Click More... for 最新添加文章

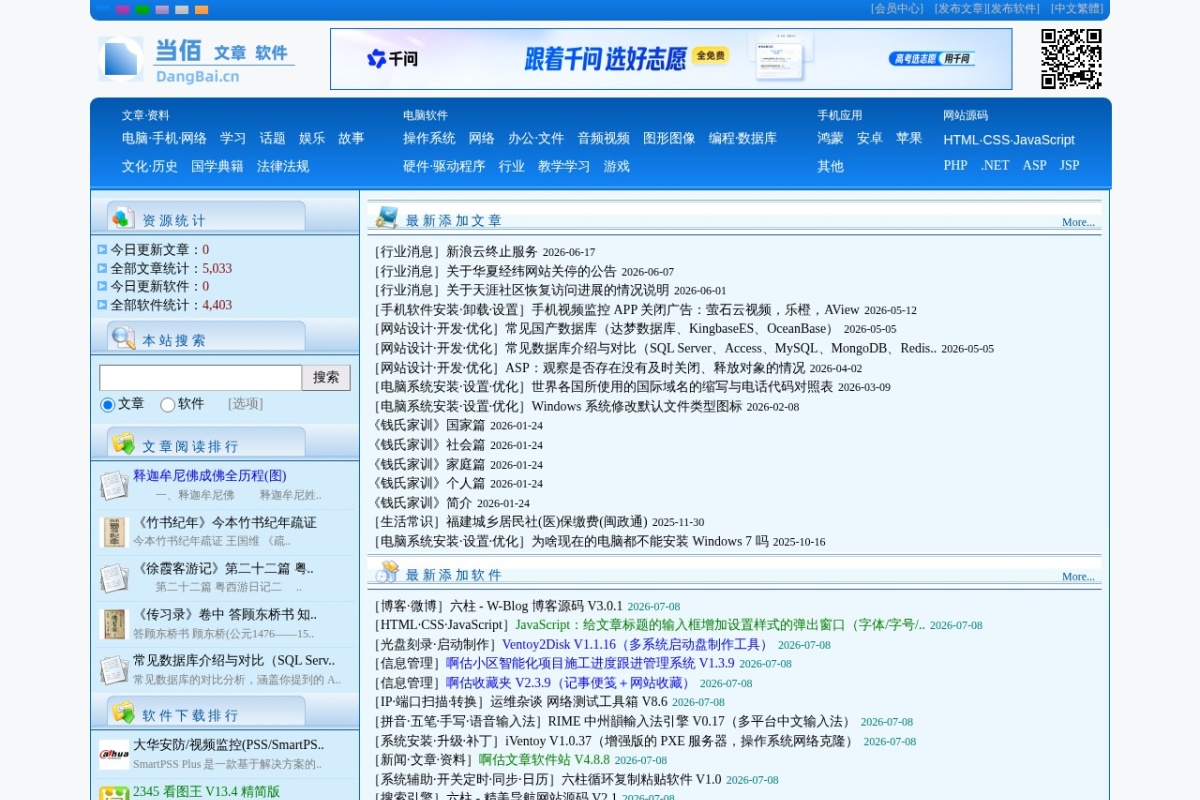(x=1078, y=222)
